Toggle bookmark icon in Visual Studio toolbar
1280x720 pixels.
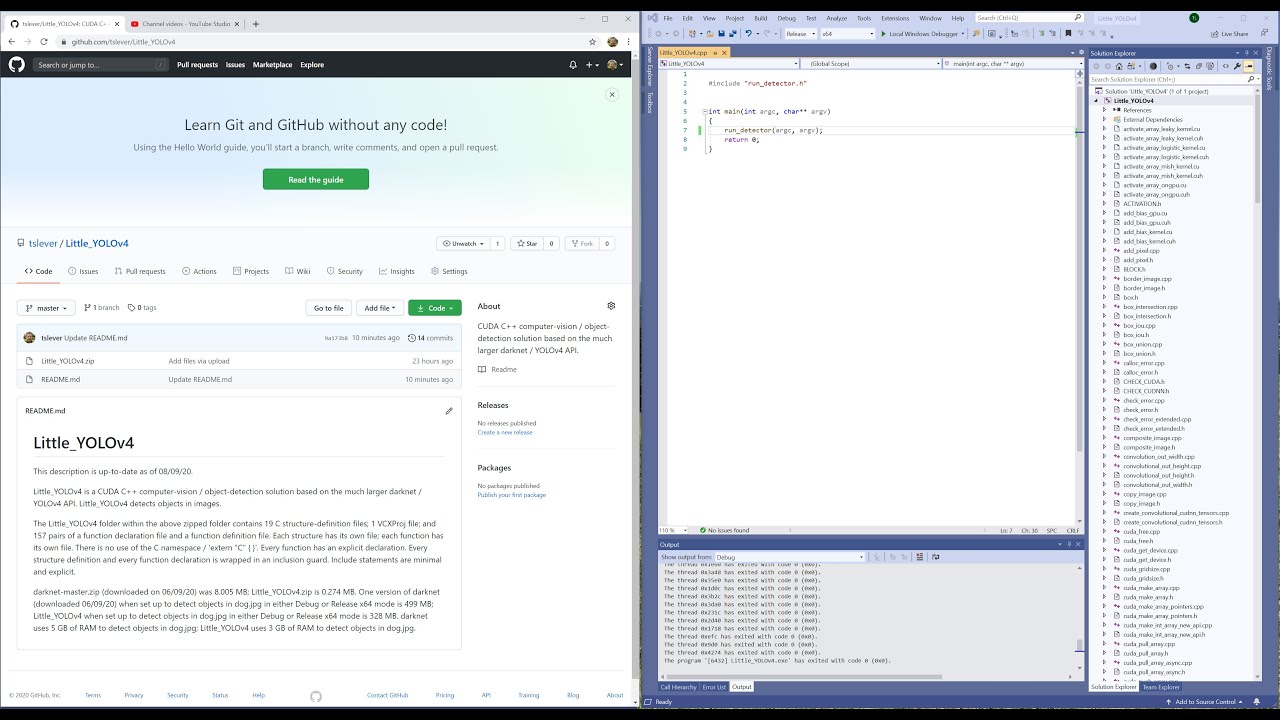coord(1068,34)
